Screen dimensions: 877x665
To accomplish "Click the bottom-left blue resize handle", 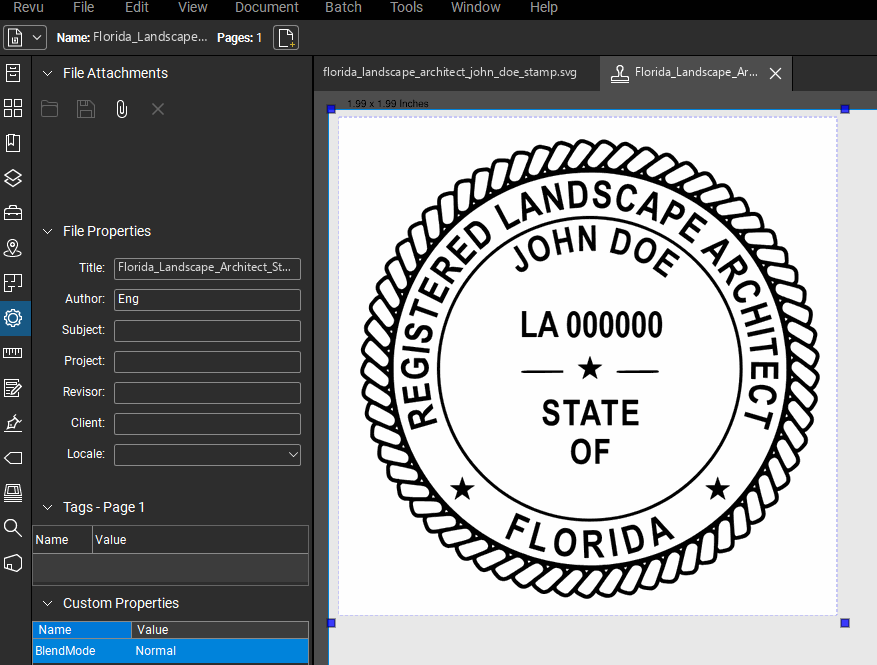I will (331, 622).
